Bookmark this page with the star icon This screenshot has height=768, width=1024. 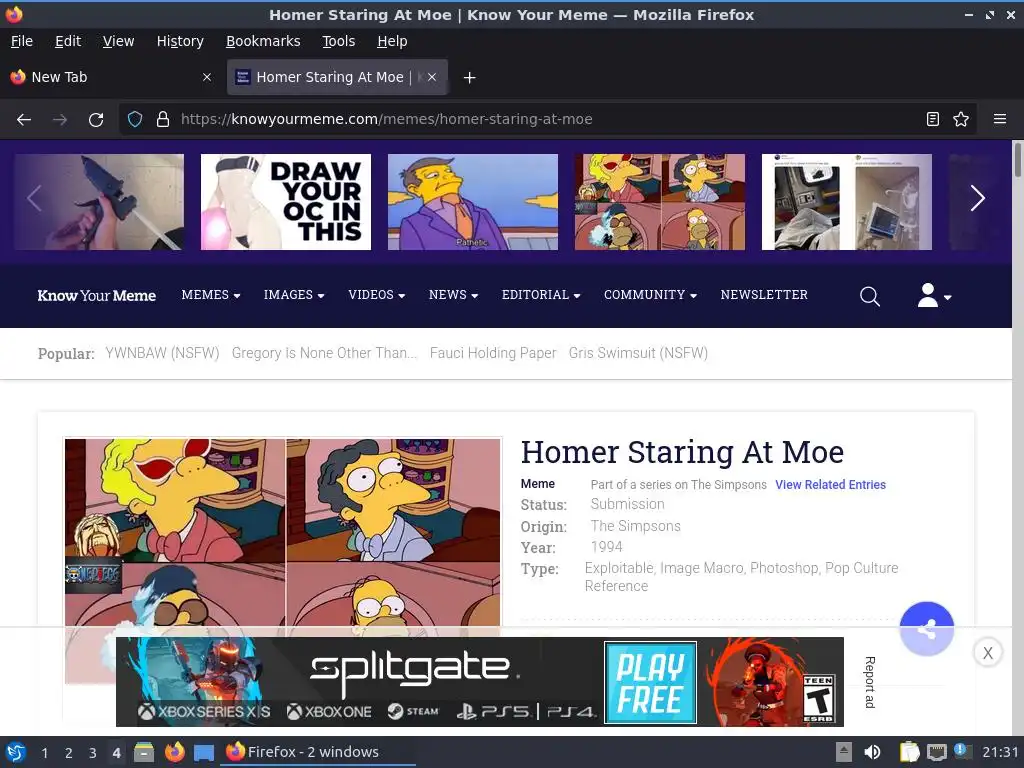(961, 120)
